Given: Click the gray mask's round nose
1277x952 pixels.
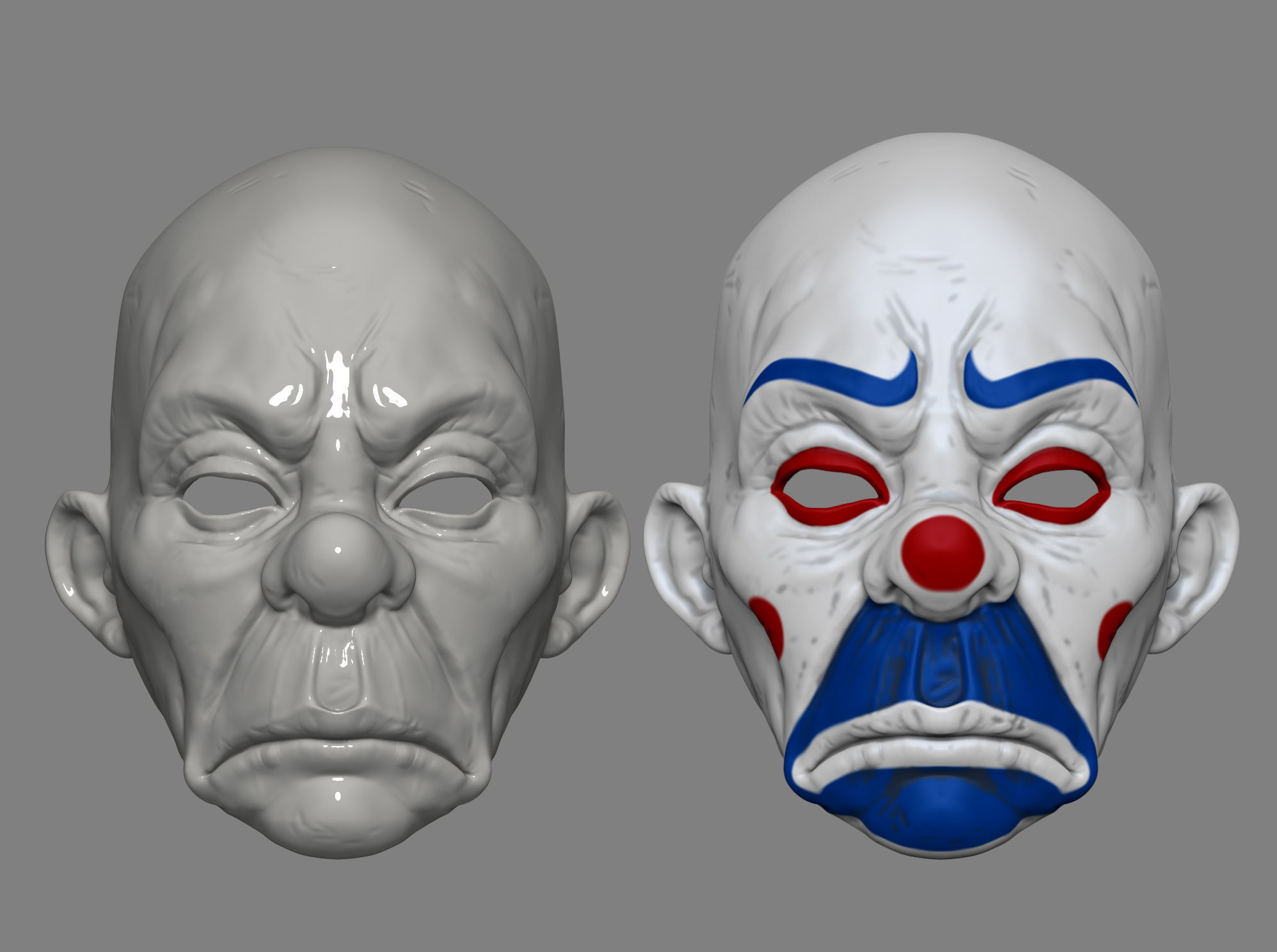Looking at the screenshot, I should point(337,555).
